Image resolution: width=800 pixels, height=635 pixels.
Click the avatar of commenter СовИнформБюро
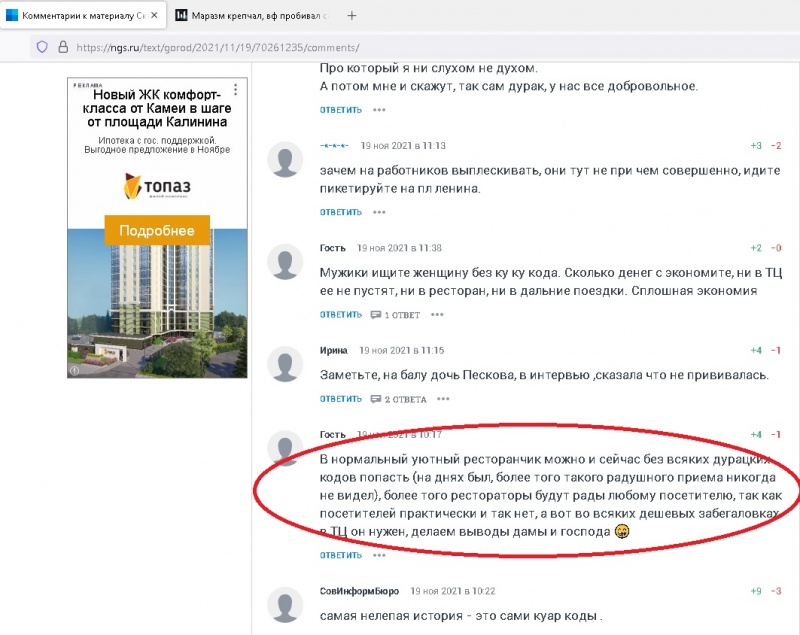tap(285, 605)
